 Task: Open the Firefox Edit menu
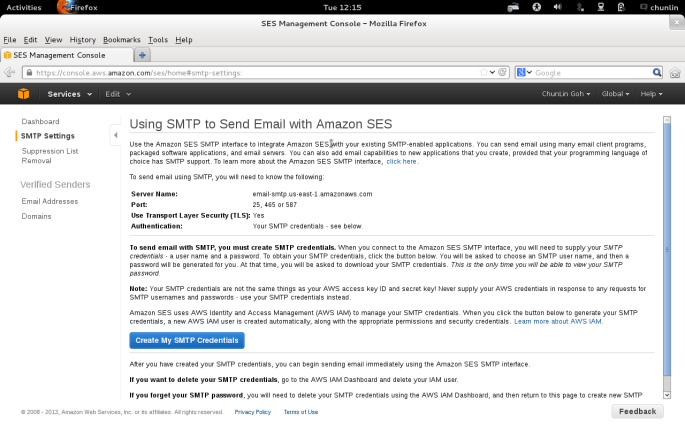pyautogui.click(x=30, y=40)
